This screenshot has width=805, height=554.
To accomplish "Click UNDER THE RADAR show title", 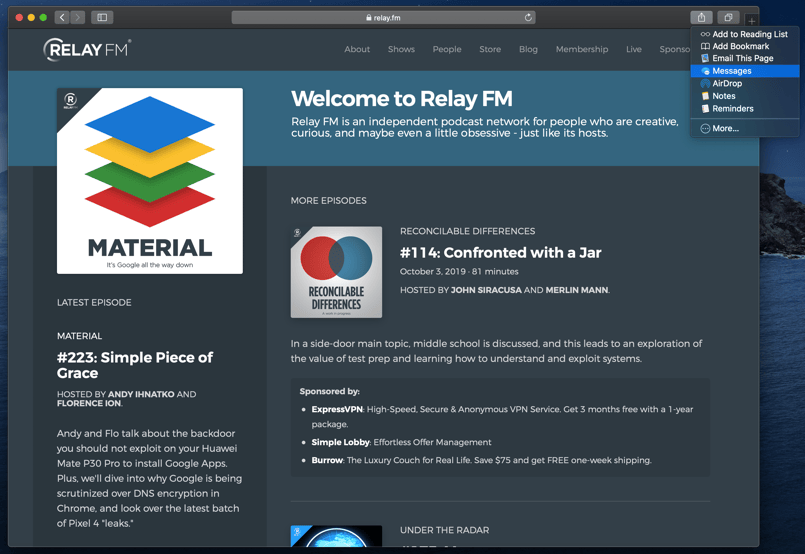I will pyautogui.click(x=445, y=530).
